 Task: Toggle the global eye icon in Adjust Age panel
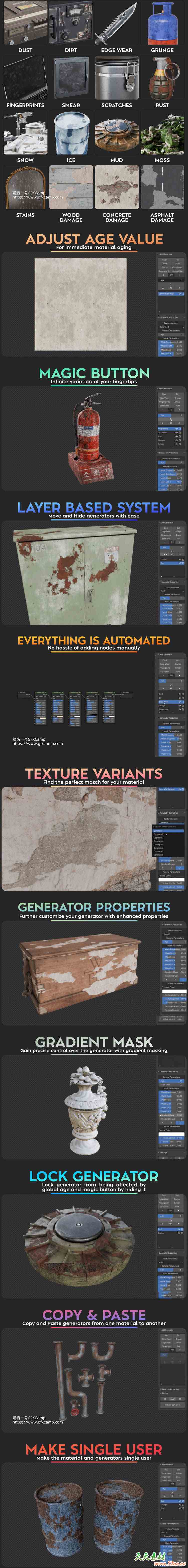tap(171, 288)
